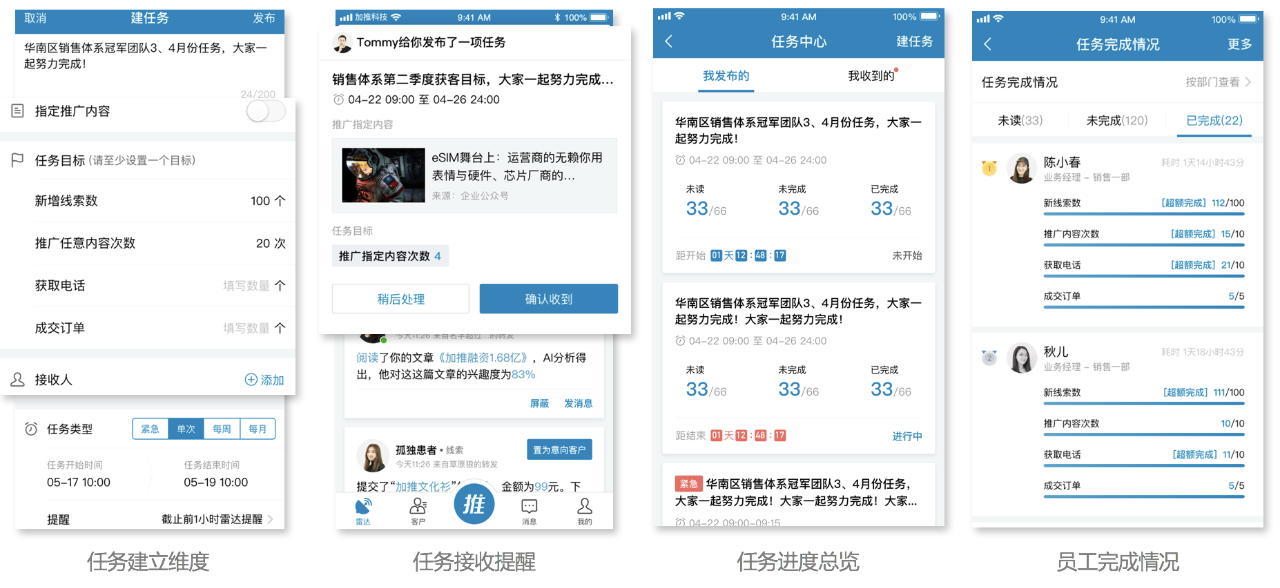
Task: Select 紧急 task type
Action: [150, 429]
